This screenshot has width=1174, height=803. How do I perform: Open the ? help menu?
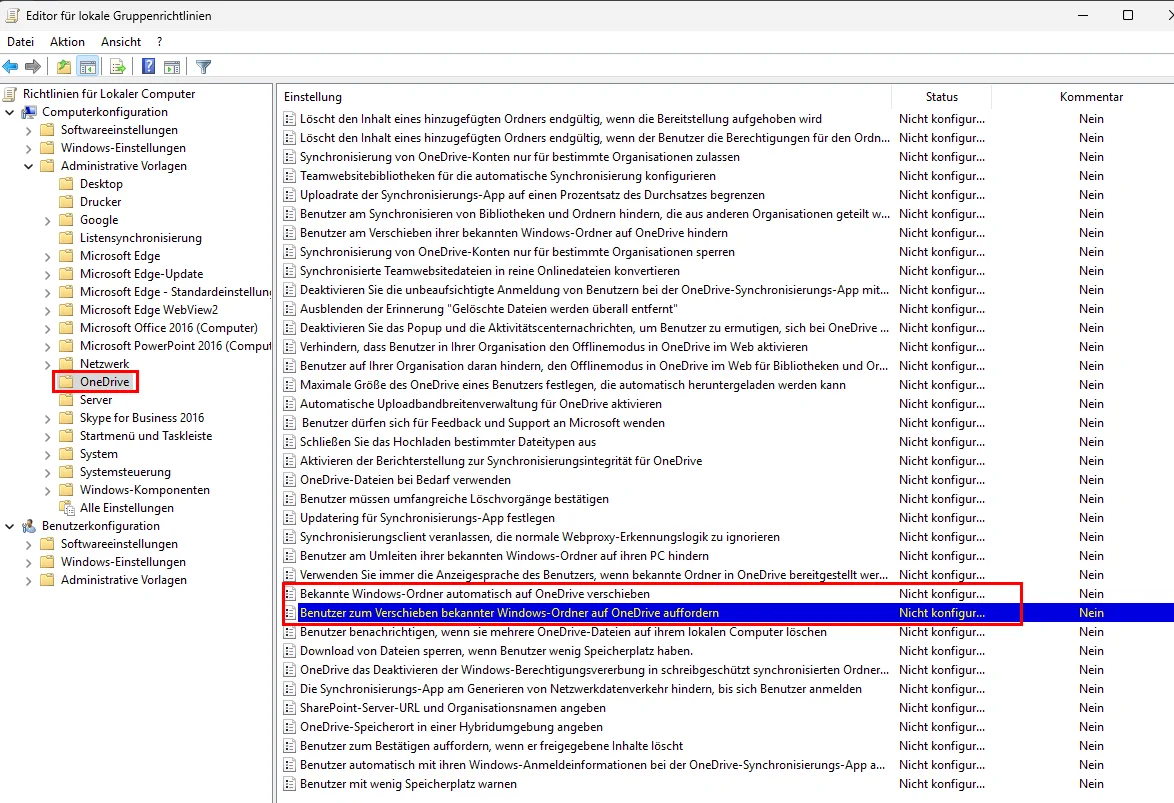point(159,42)
